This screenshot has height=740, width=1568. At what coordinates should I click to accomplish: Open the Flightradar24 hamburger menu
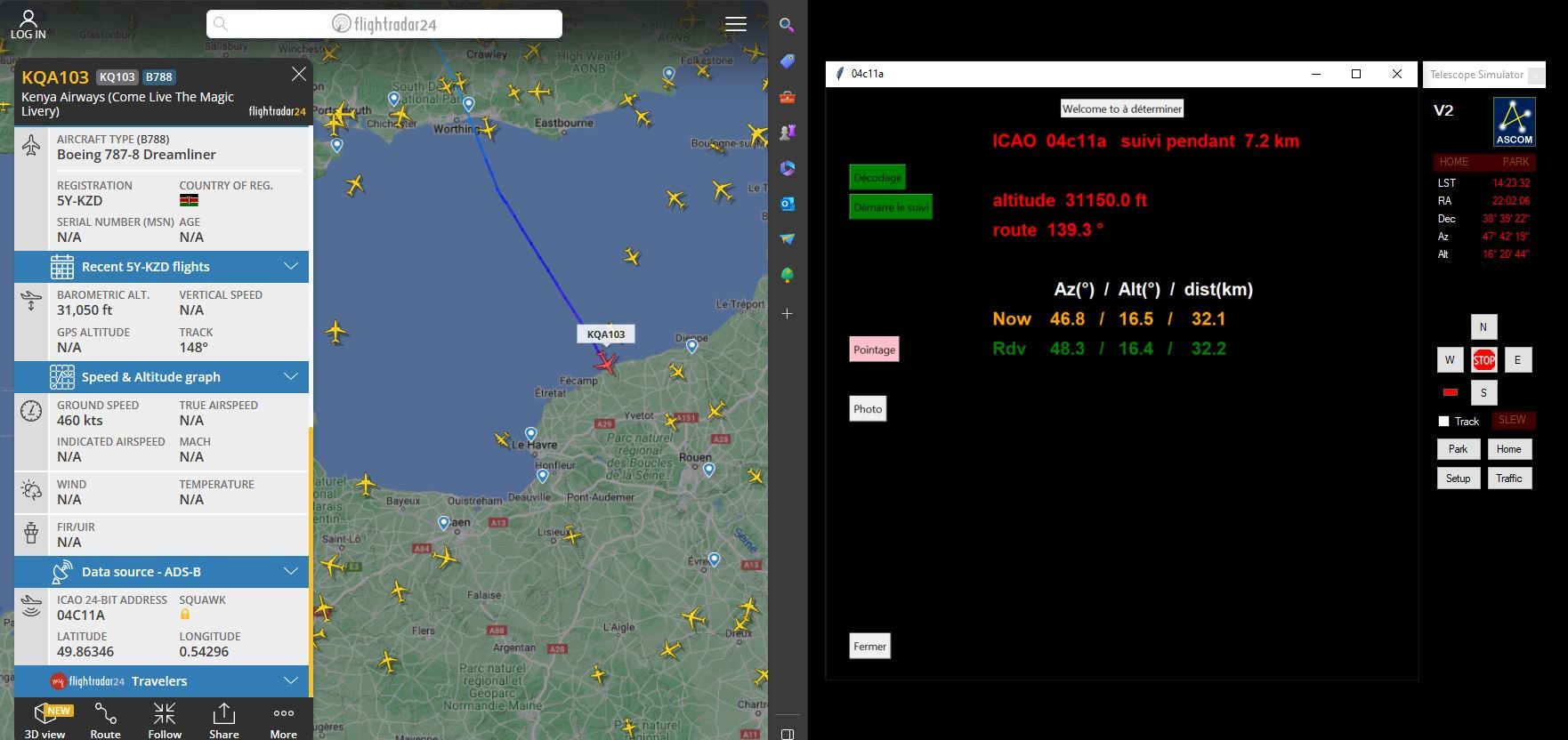(735, 24)
